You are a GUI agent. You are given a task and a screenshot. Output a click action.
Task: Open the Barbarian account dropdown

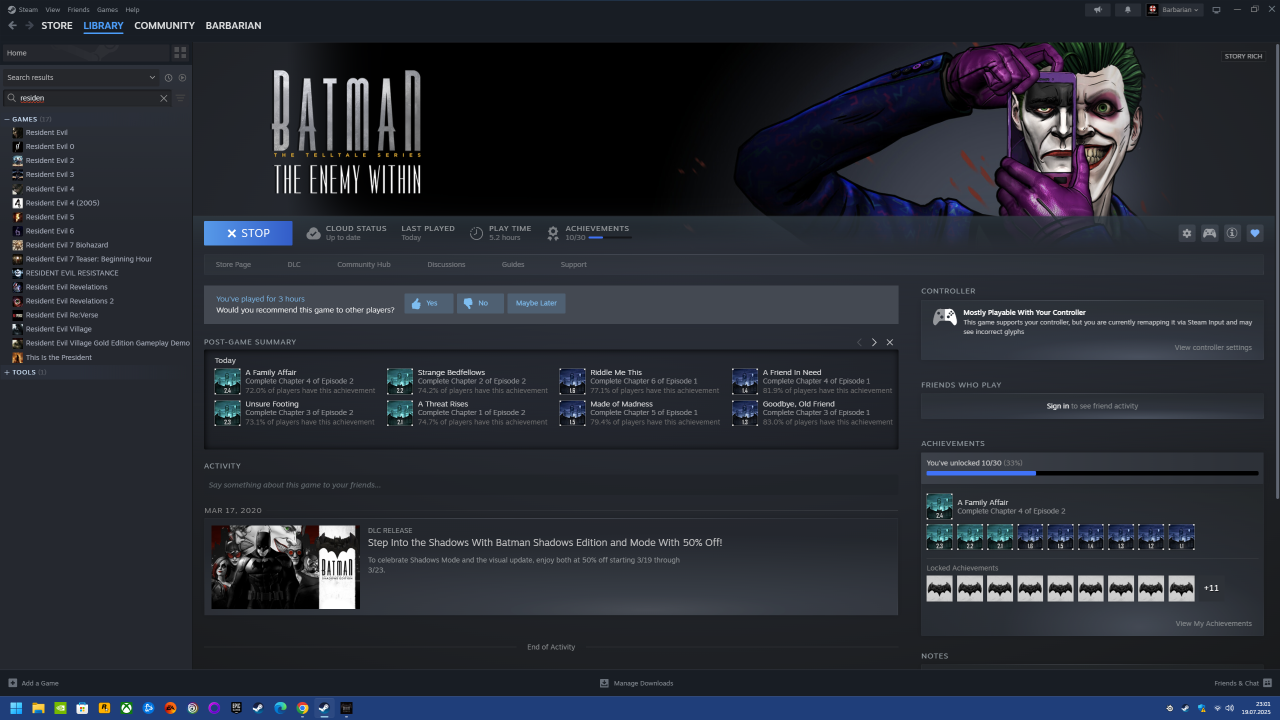click(x=1173, y=10)
